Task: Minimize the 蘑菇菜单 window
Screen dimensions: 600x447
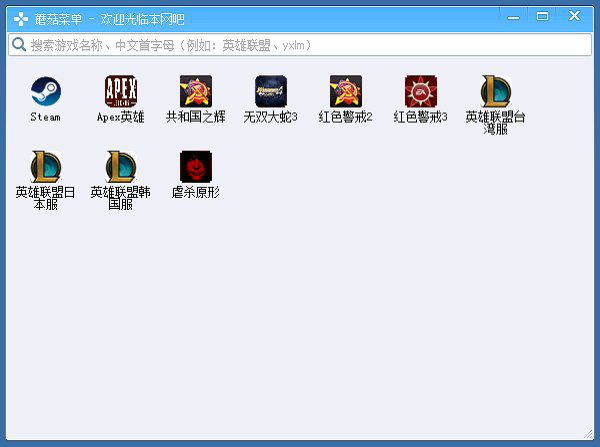Action: click(x=514, y=17)
